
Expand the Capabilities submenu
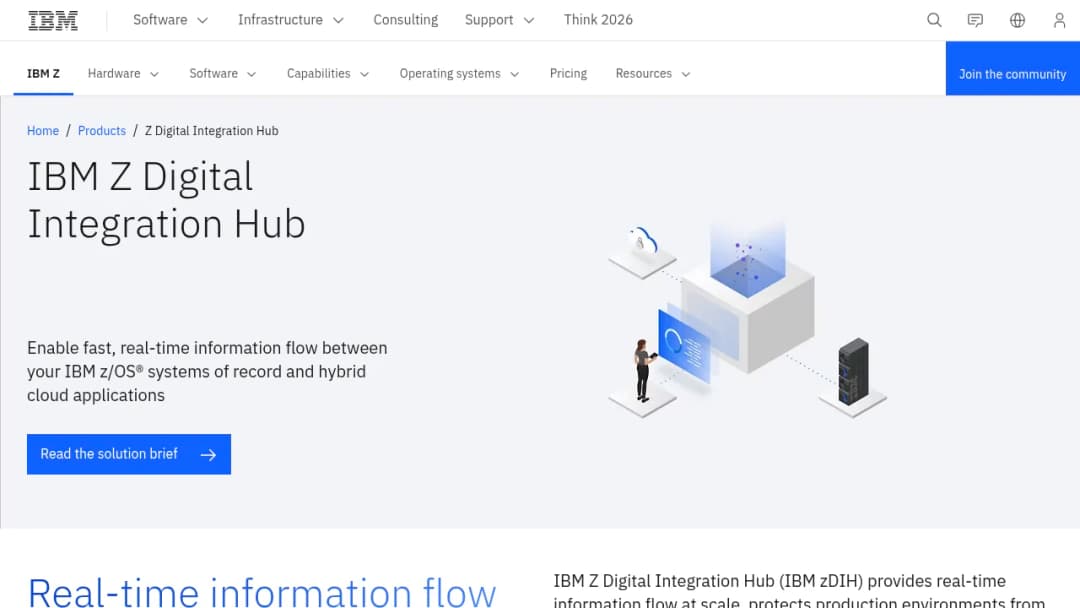[x=328, y=74]
